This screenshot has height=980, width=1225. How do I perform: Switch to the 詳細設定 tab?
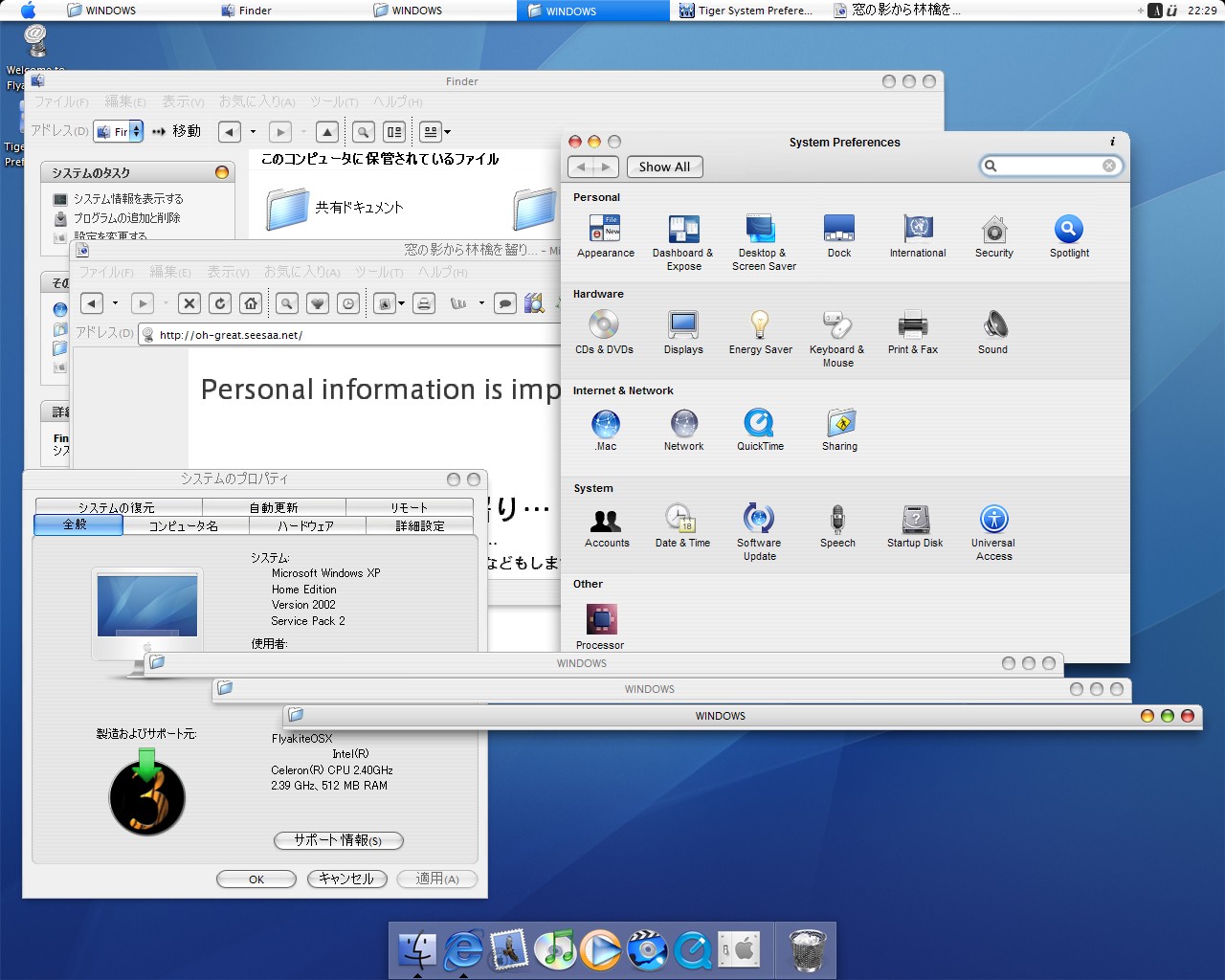click(x=419, y=525)
